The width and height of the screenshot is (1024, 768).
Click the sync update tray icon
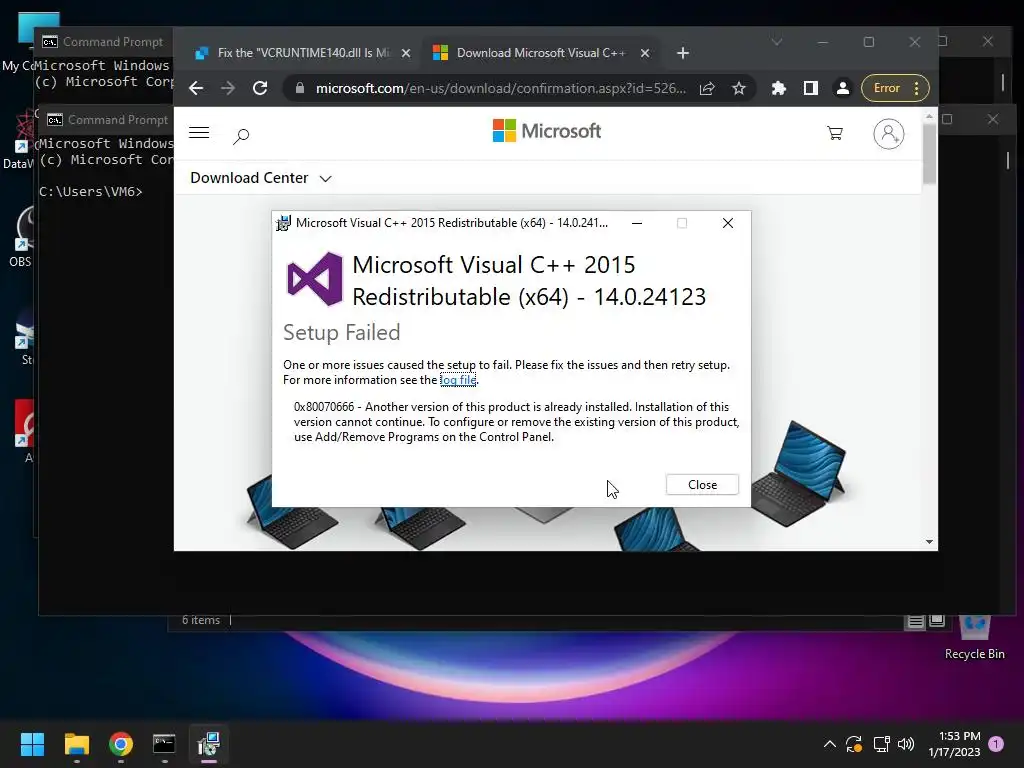854,744
